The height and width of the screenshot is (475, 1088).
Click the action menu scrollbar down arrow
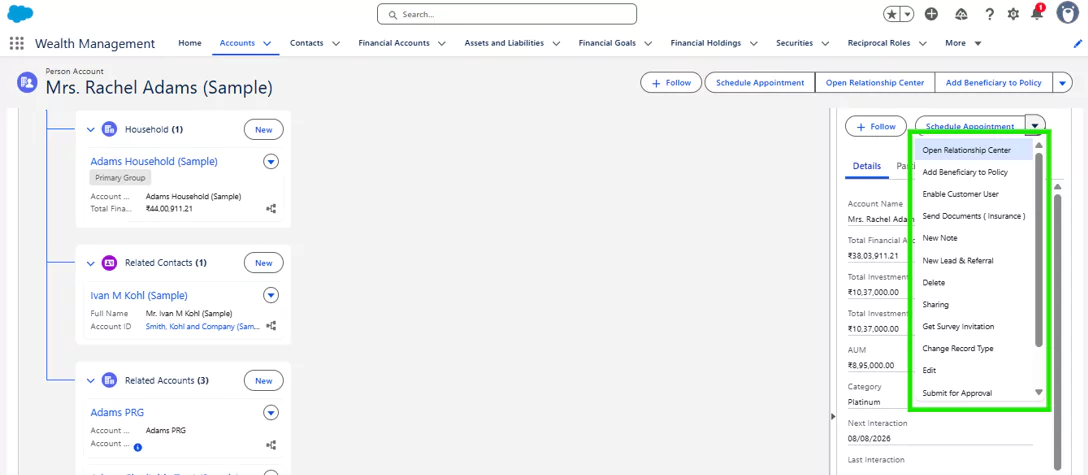point(1038,392)
